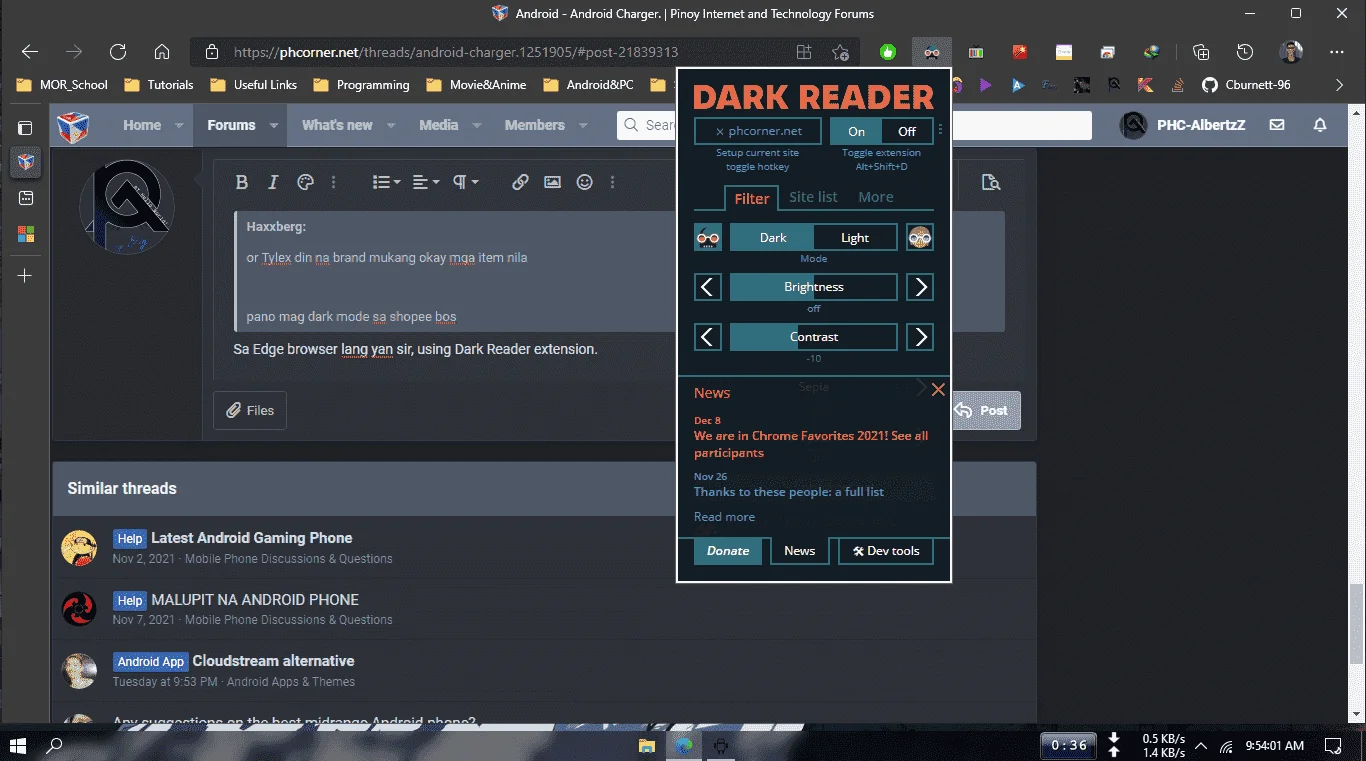Open the Dark Reader settings dots menu
Viewport: 1366px width, 761px height.
pos(940,131)
